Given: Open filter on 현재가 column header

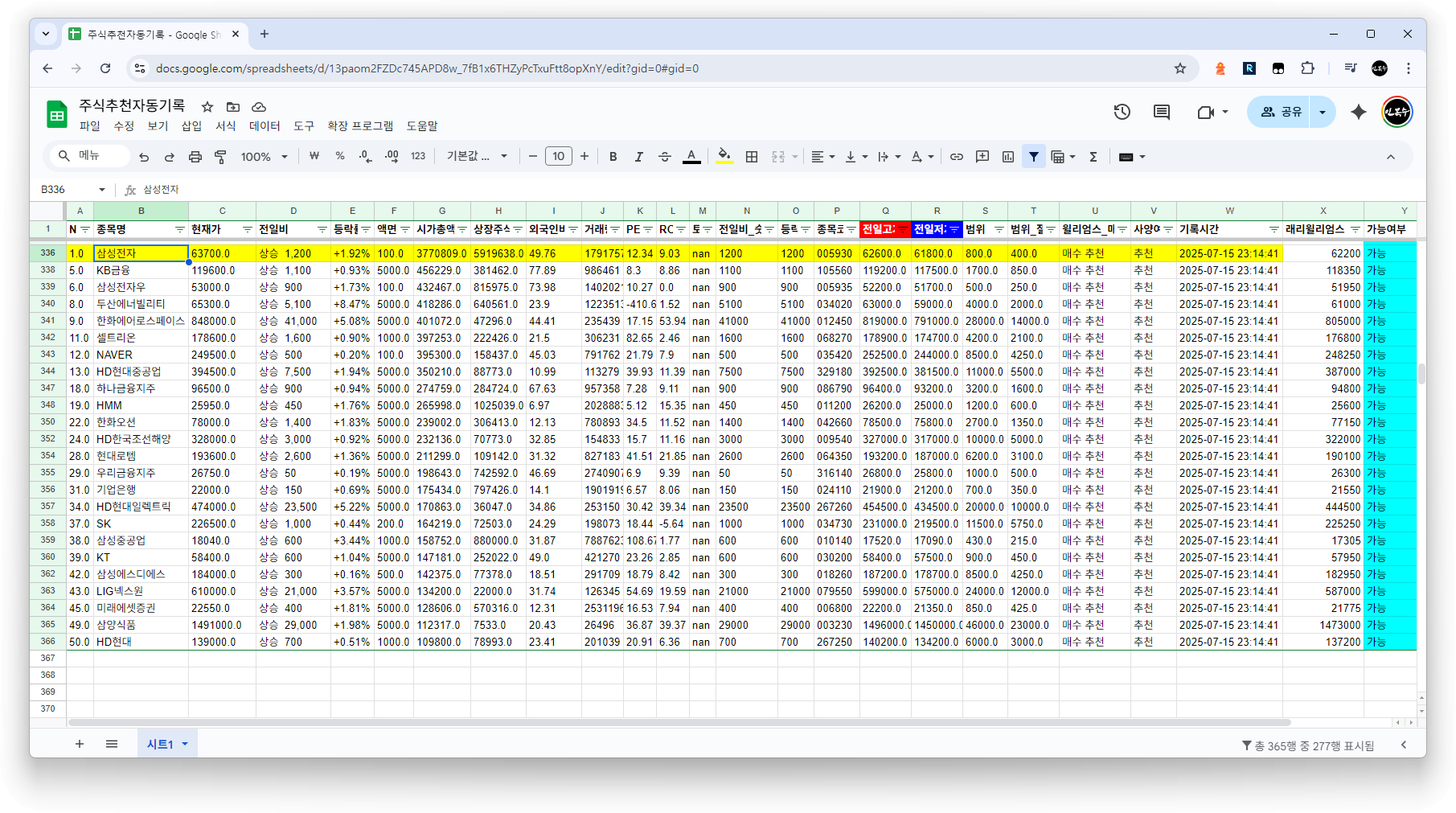Looking at the screenshot, I should click(x=247, y=230).
